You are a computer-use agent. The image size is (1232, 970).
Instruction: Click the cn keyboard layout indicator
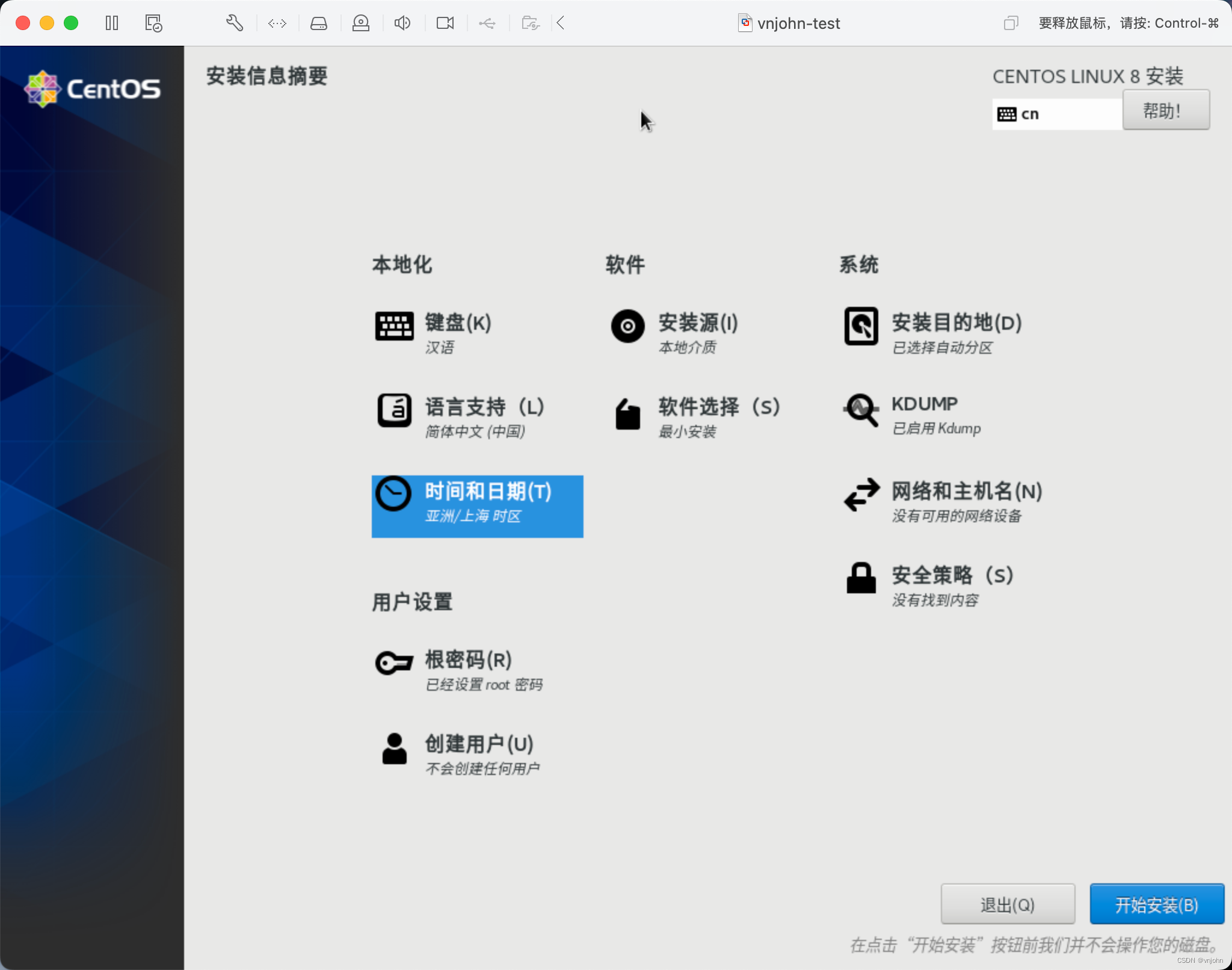click(x=1056, y=114)
